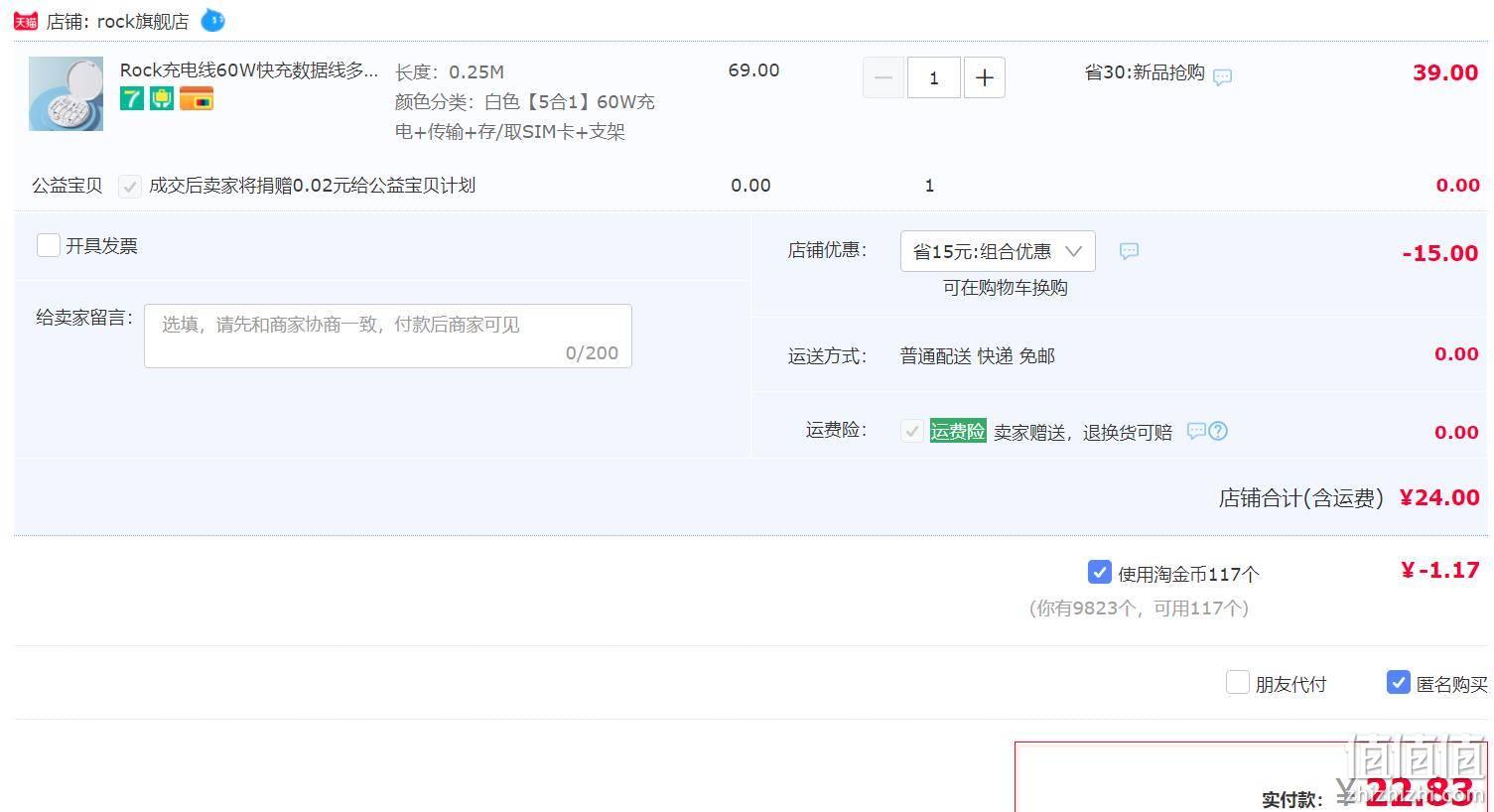
Task: Click the ¥-1.17 coin deduction amount
Action: click(x=1439, y=570)
